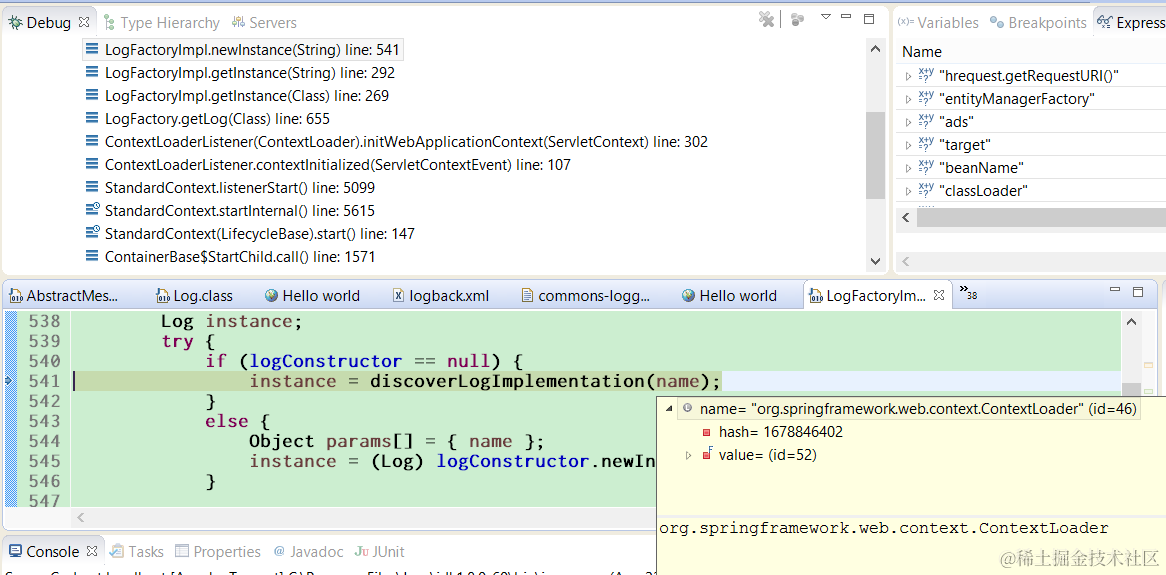The height and width of the screenshot is (575, 1166).
Task: Open the second Hello world browser tab
Action: click(729, 296)
